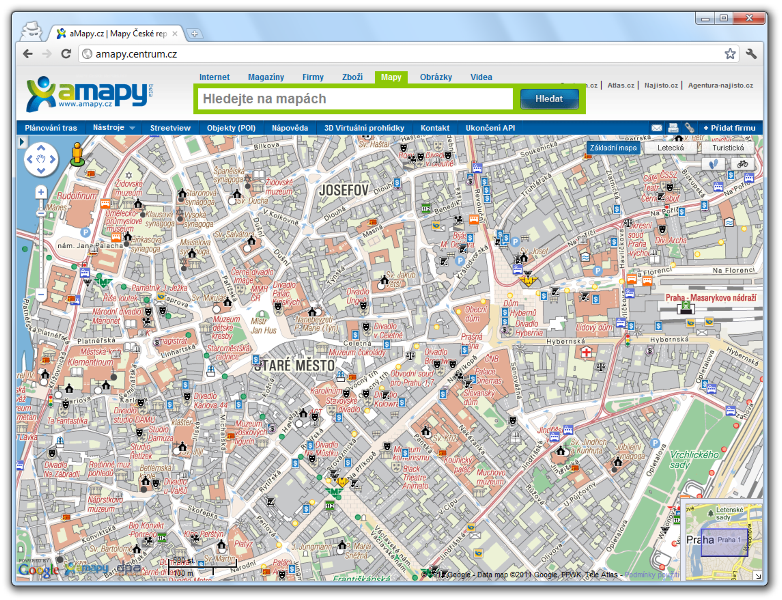782x600 pixels.
Task: Open the Firmy tab
Action: tap(313, 77)
